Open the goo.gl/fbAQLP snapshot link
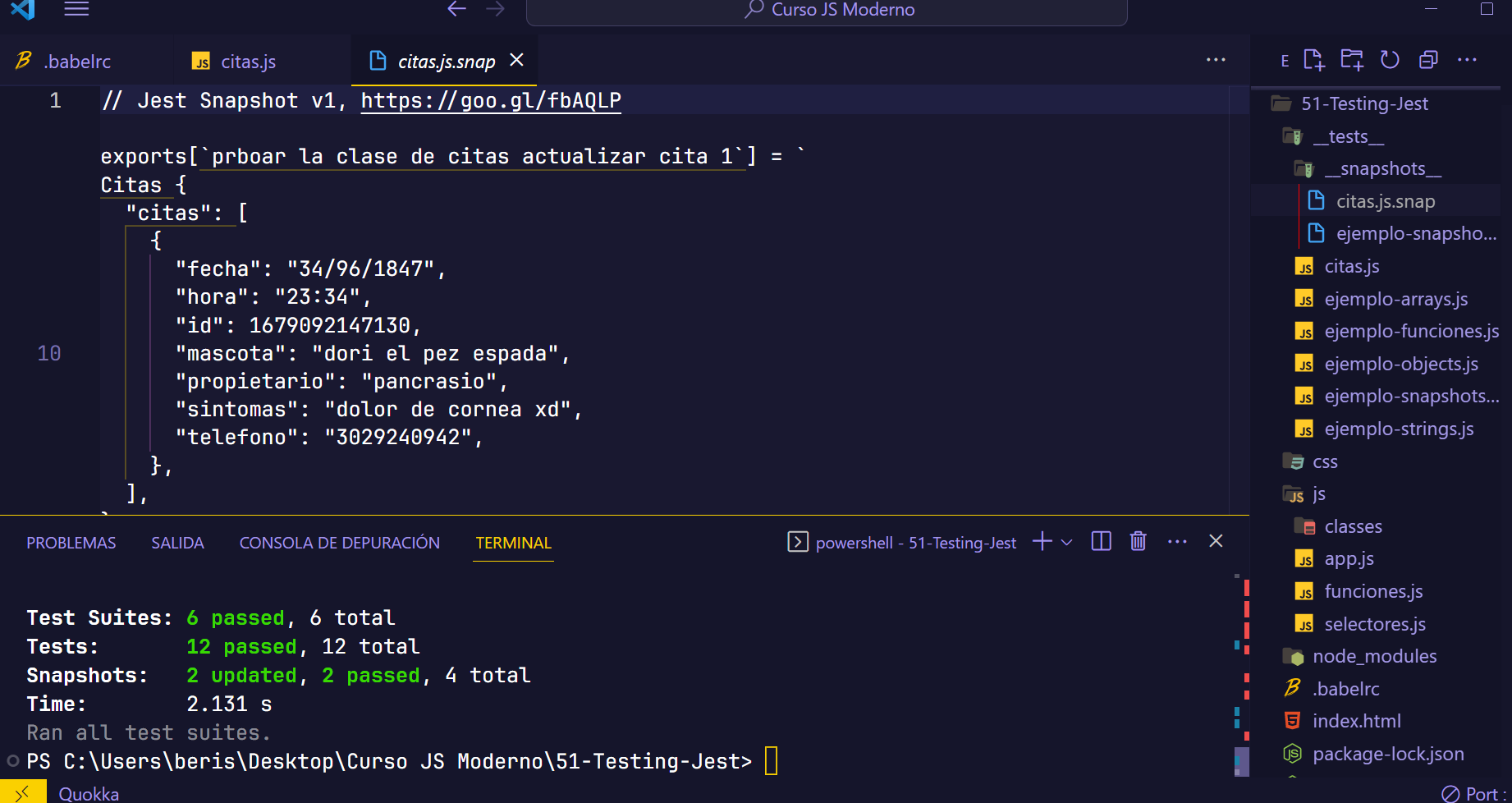1512x803 pixels. click(x=490, y=100)
